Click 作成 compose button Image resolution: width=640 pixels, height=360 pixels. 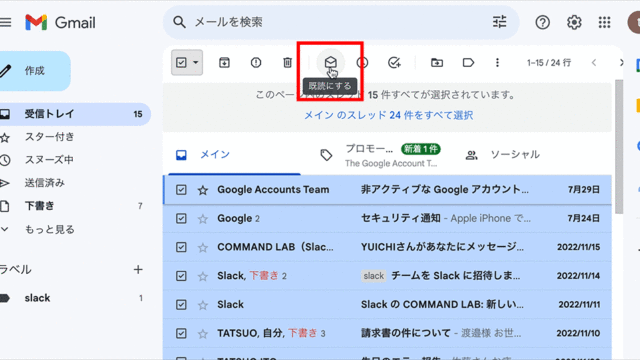click(35, 71)
